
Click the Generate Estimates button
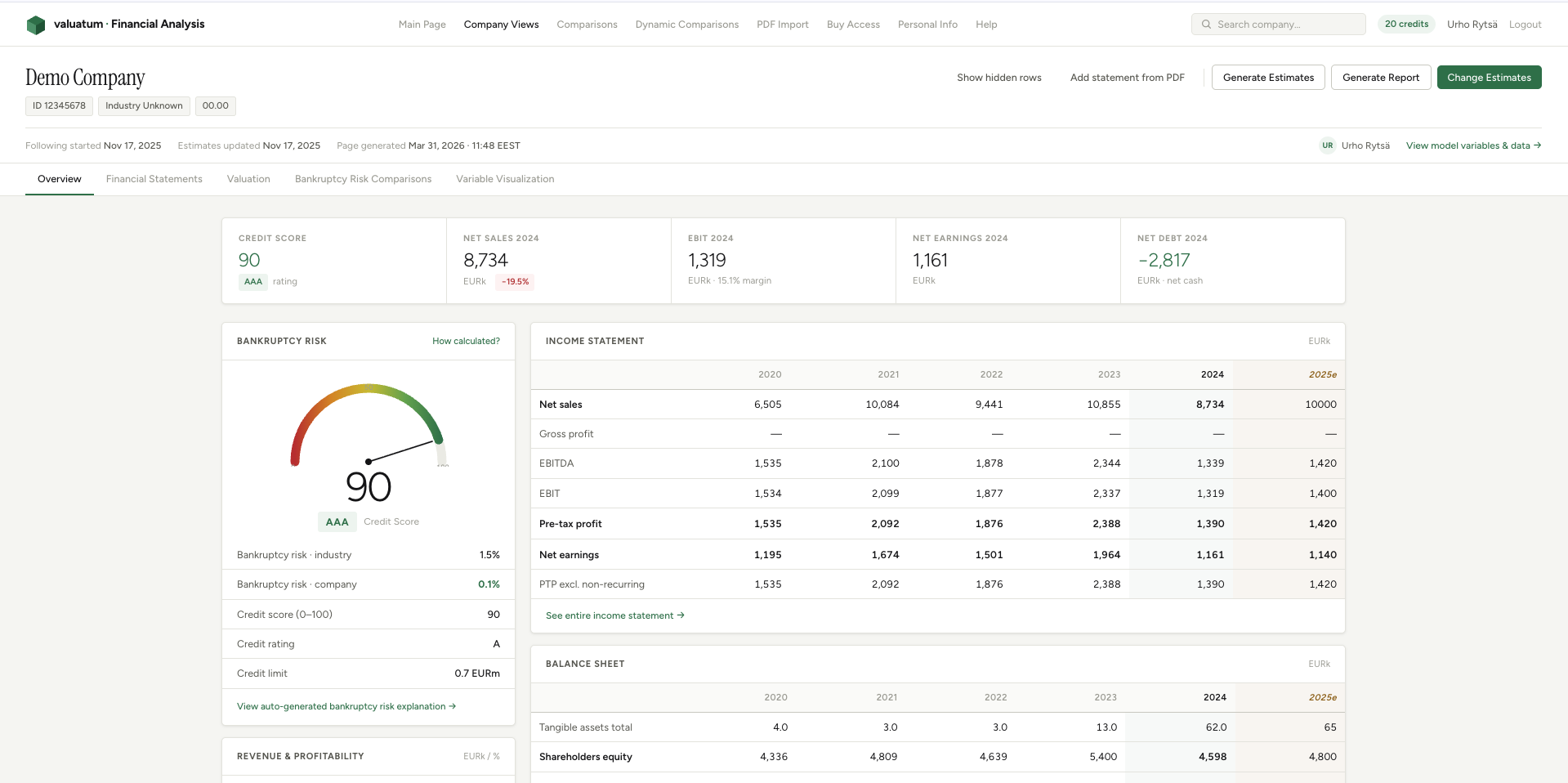coord(1268,77)
